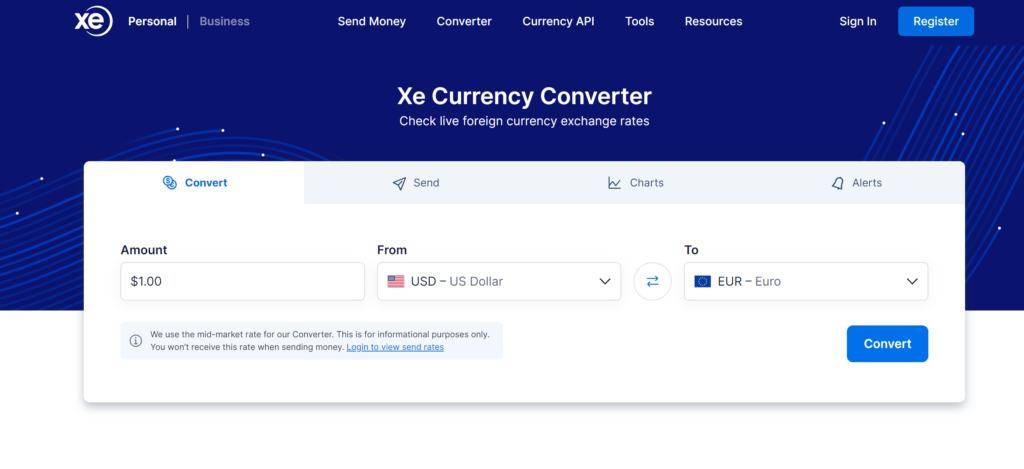Click the Convert tab coins icon
1024x469 pixels.
170,183
